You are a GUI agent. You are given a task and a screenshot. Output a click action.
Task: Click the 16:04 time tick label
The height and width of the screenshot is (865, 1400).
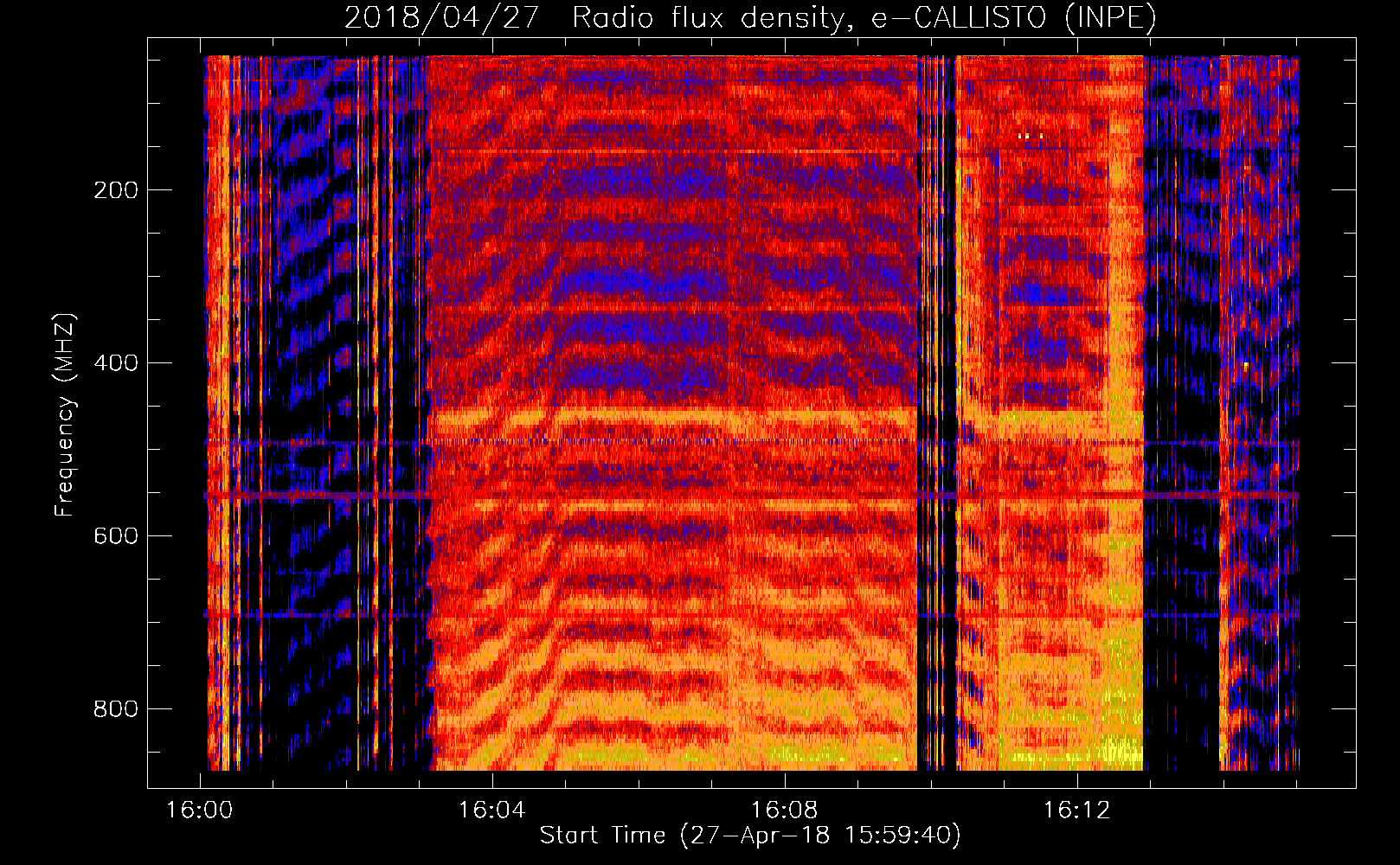pos(492,811)
